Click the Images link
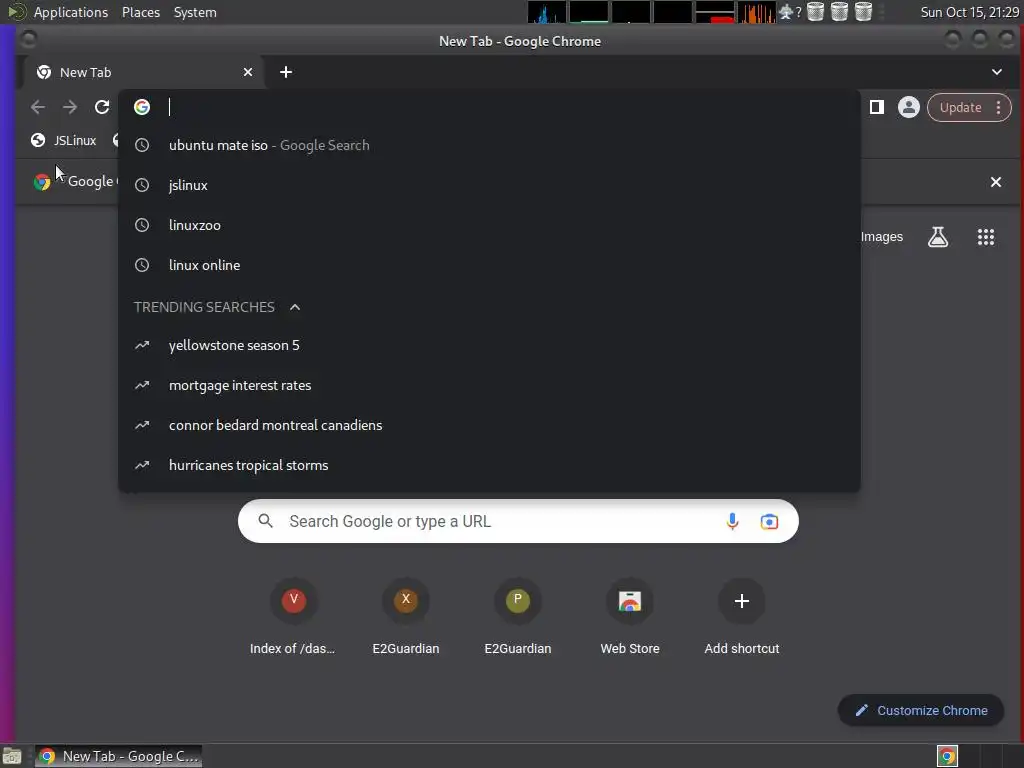 (882, 237)
